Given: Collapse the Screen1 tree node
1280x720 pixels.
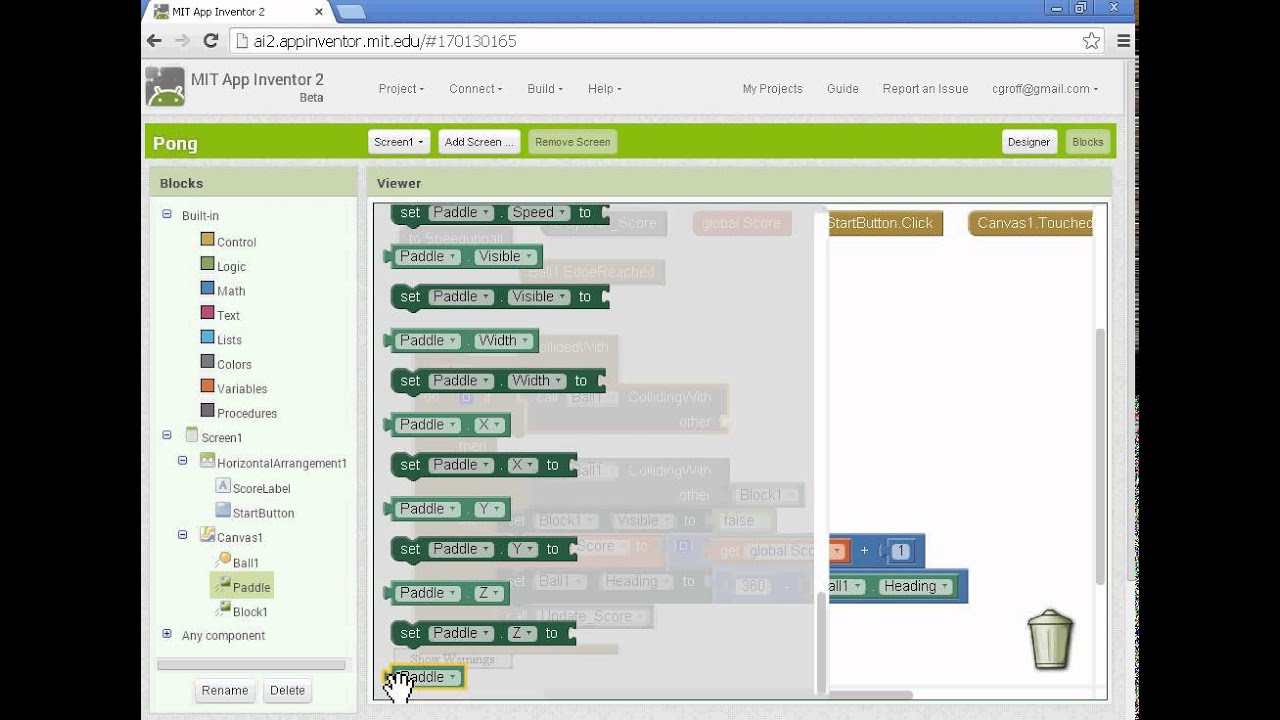Looking at the screenshot, I should (x=167, y=435).
